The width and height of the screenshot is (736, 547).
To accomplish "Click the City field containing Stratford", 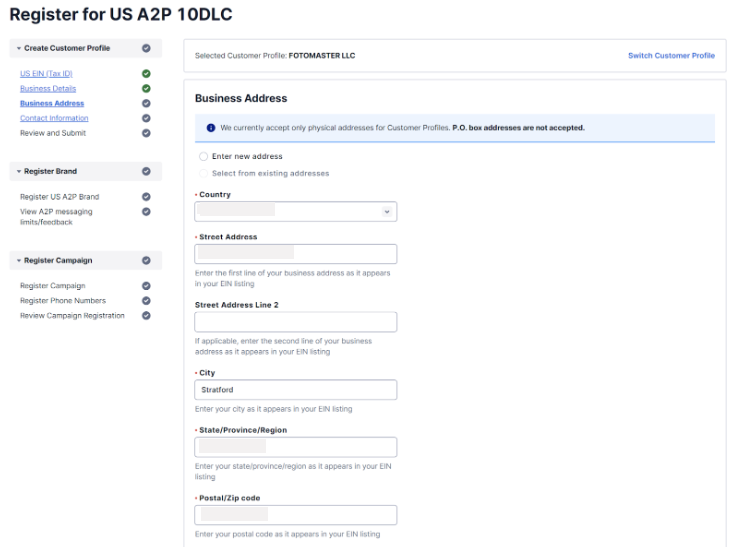I will [296, 390].
